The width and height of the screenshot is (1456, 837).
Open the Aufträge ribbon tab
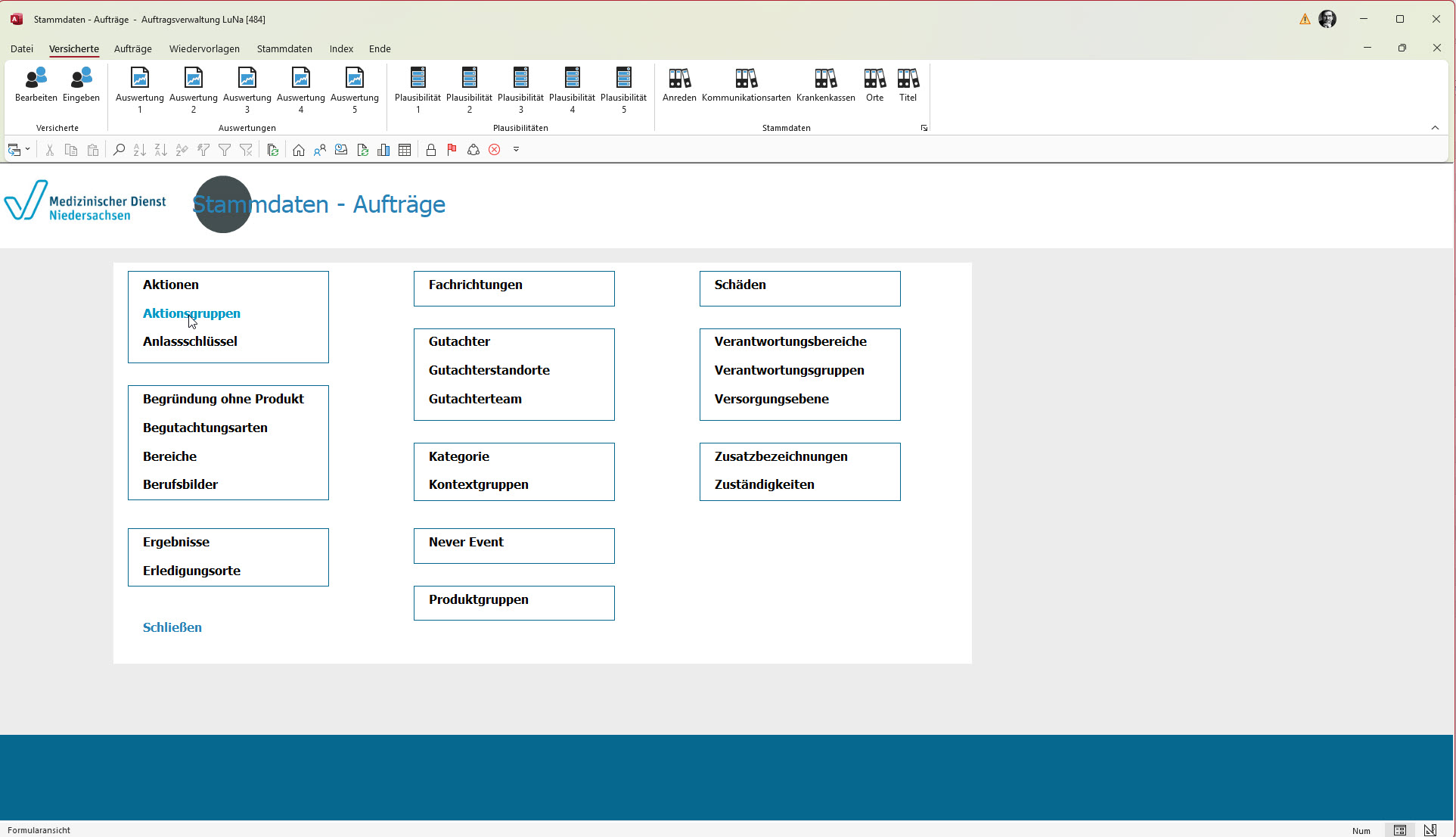click(x=132, y=48)
